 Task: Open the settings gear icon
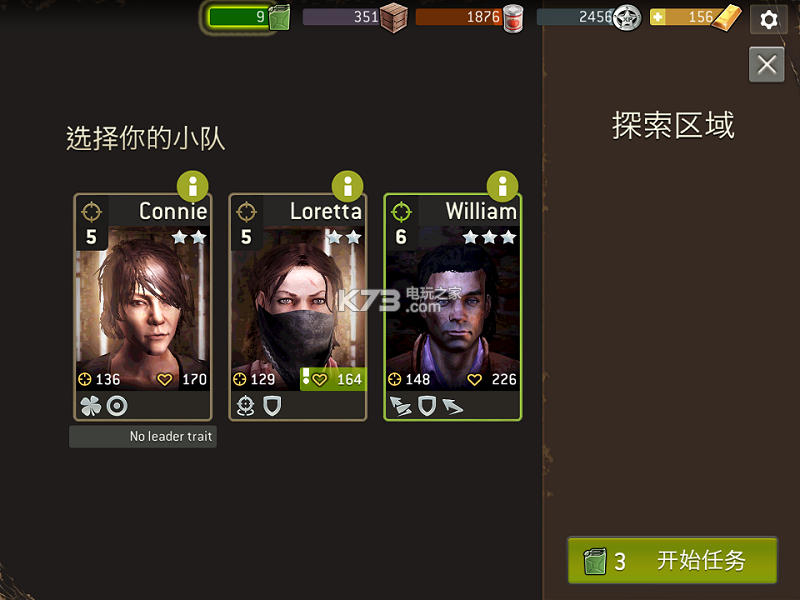(768, 20)
